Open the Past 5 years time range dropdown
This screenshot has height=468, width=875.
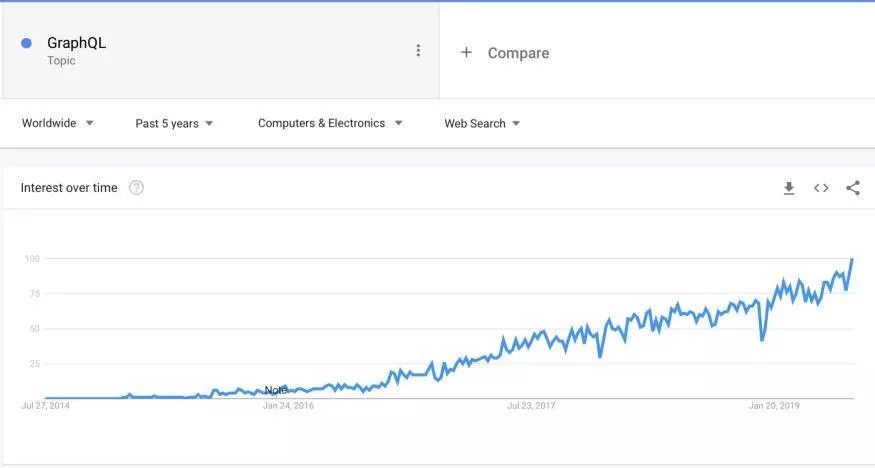point(174,123)
